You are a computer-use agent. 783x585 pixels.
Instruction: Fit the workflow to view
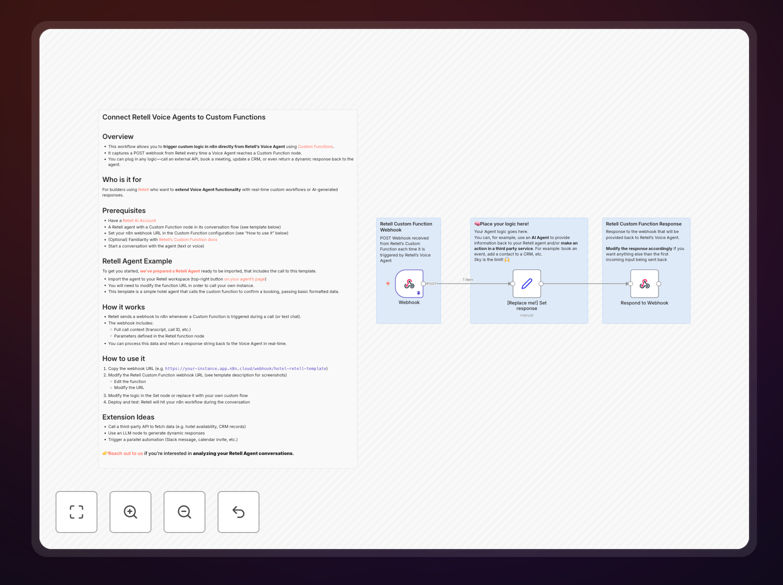coord(76,512)
